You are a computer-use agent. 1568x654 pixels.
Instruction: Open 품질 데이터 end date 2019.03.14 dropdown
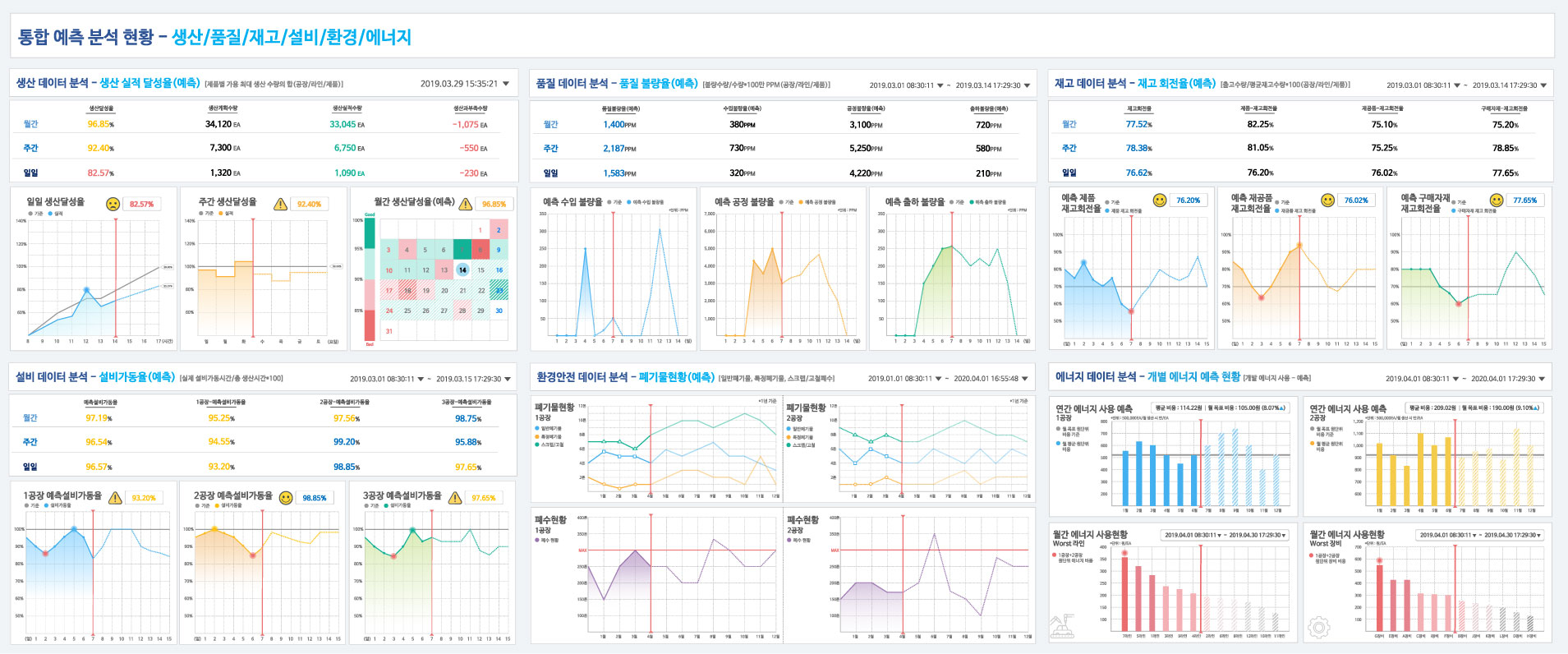tap(1028, 85)
